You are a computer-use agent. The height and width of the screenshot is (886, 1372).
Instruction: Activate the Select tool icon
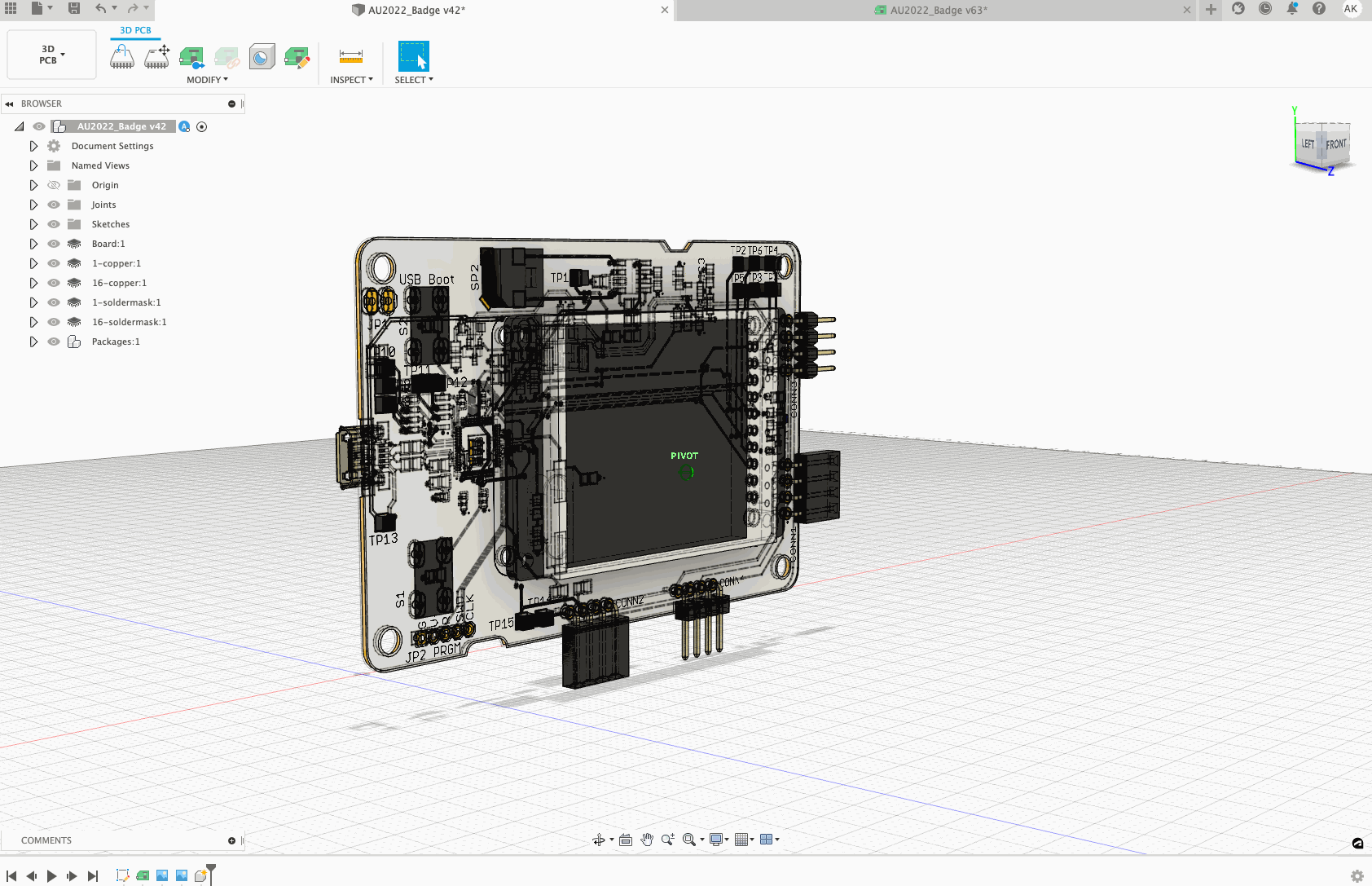click(x=413, y=56)
